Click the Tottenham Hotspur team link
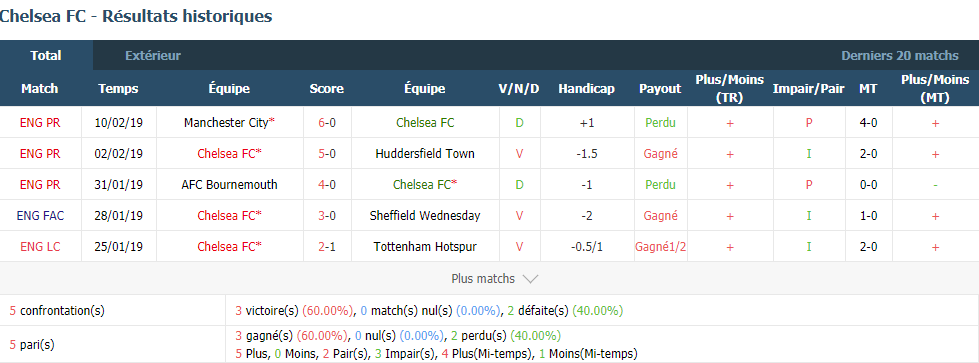This screenshot has height=363, width=979. [425, 247]
